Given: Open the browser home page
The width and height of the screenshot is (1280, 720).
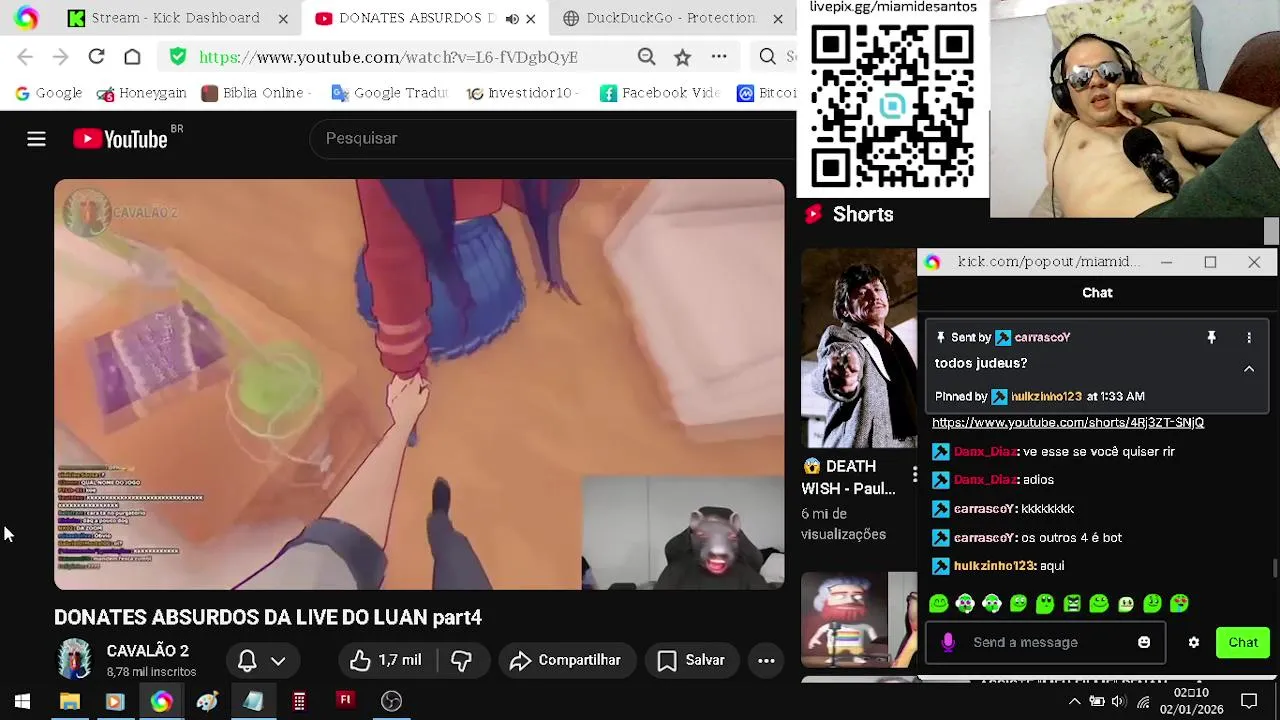Looking at the screenshot, I should coord(132,57).
